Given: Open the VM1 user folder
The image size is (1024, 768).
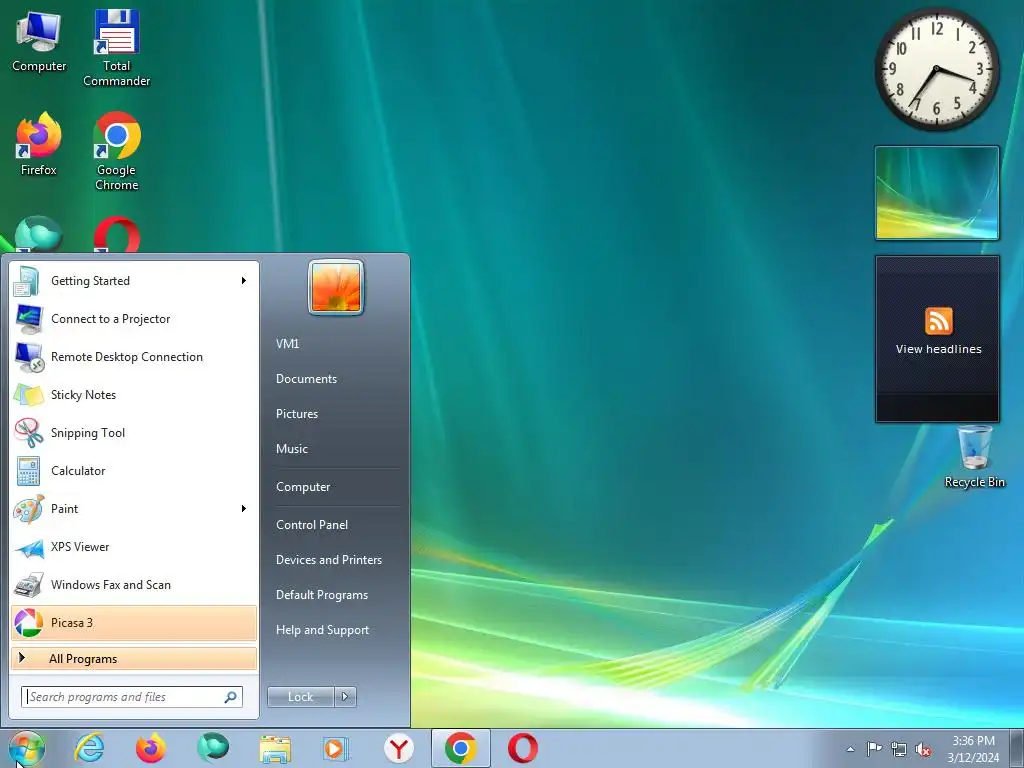Looking at the screenshot, I should (287, 344).
